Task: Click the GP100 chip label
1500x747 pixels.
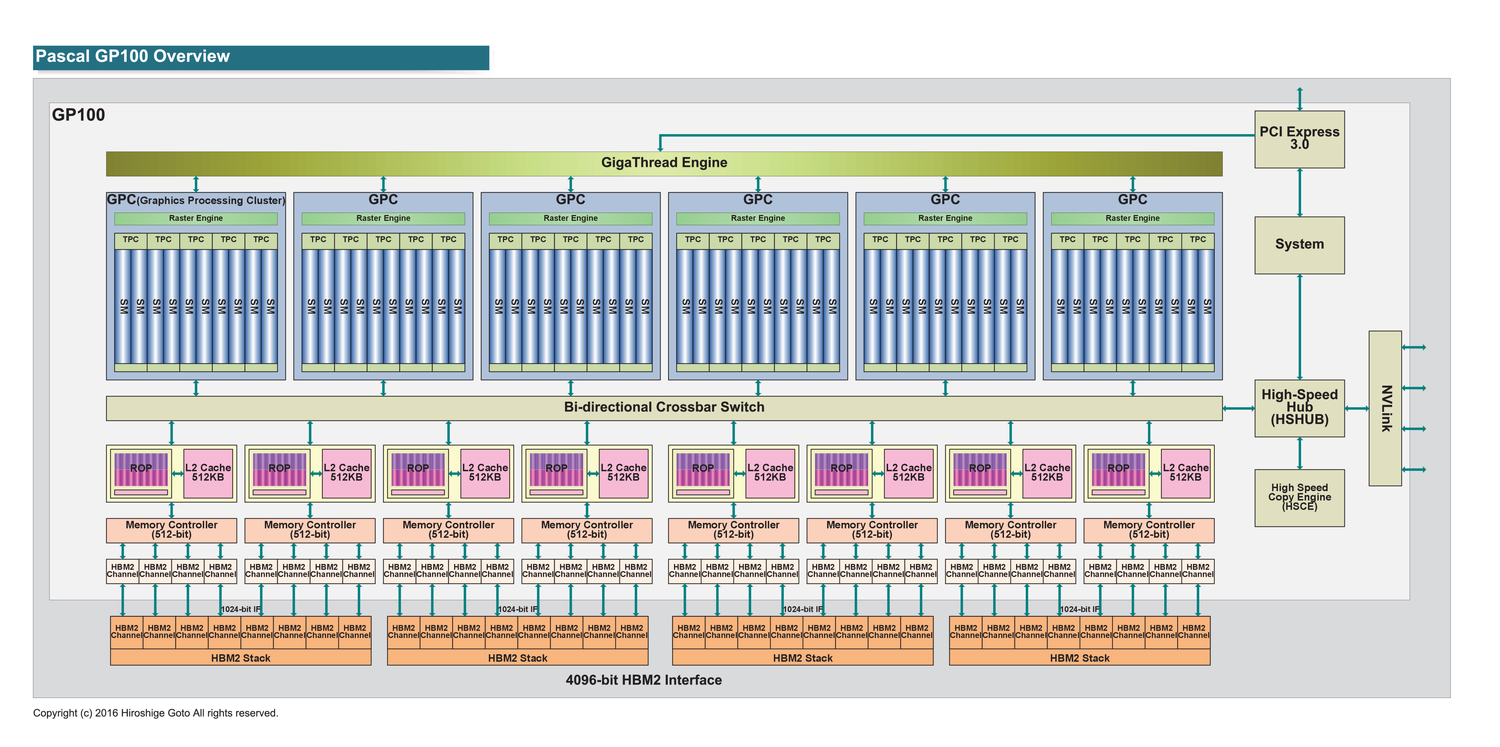Action: pos(78,116)
